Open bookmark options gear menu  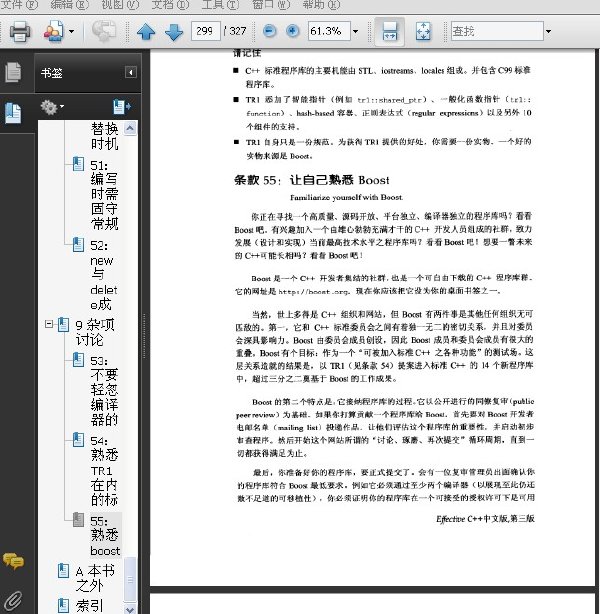pos(52,107)
